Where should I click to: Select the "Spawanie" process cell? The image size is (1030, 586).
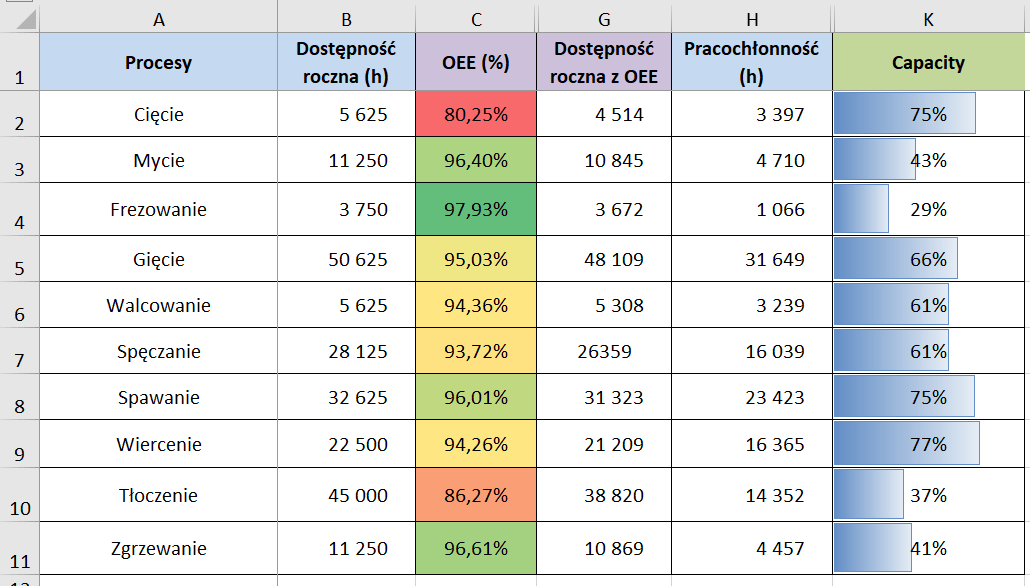pyautogui.click(x=159, y=397)
